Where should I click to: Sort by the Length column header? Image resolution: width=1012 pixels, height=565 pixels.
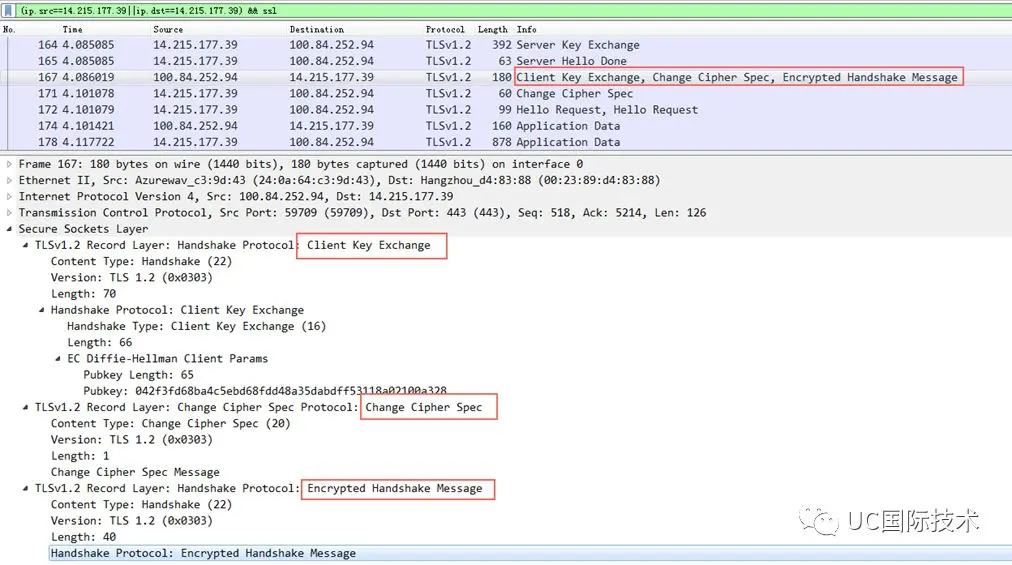point(492,30)
